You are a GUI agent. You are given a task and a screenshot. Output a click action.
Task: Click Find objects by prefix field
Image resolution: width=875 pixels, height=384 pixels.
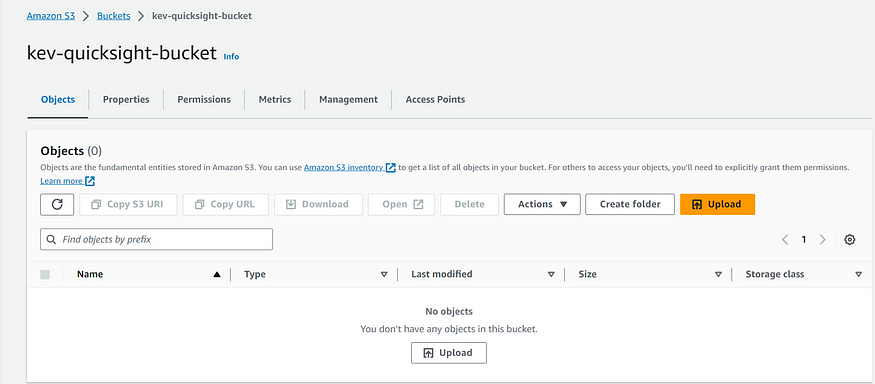156,239
